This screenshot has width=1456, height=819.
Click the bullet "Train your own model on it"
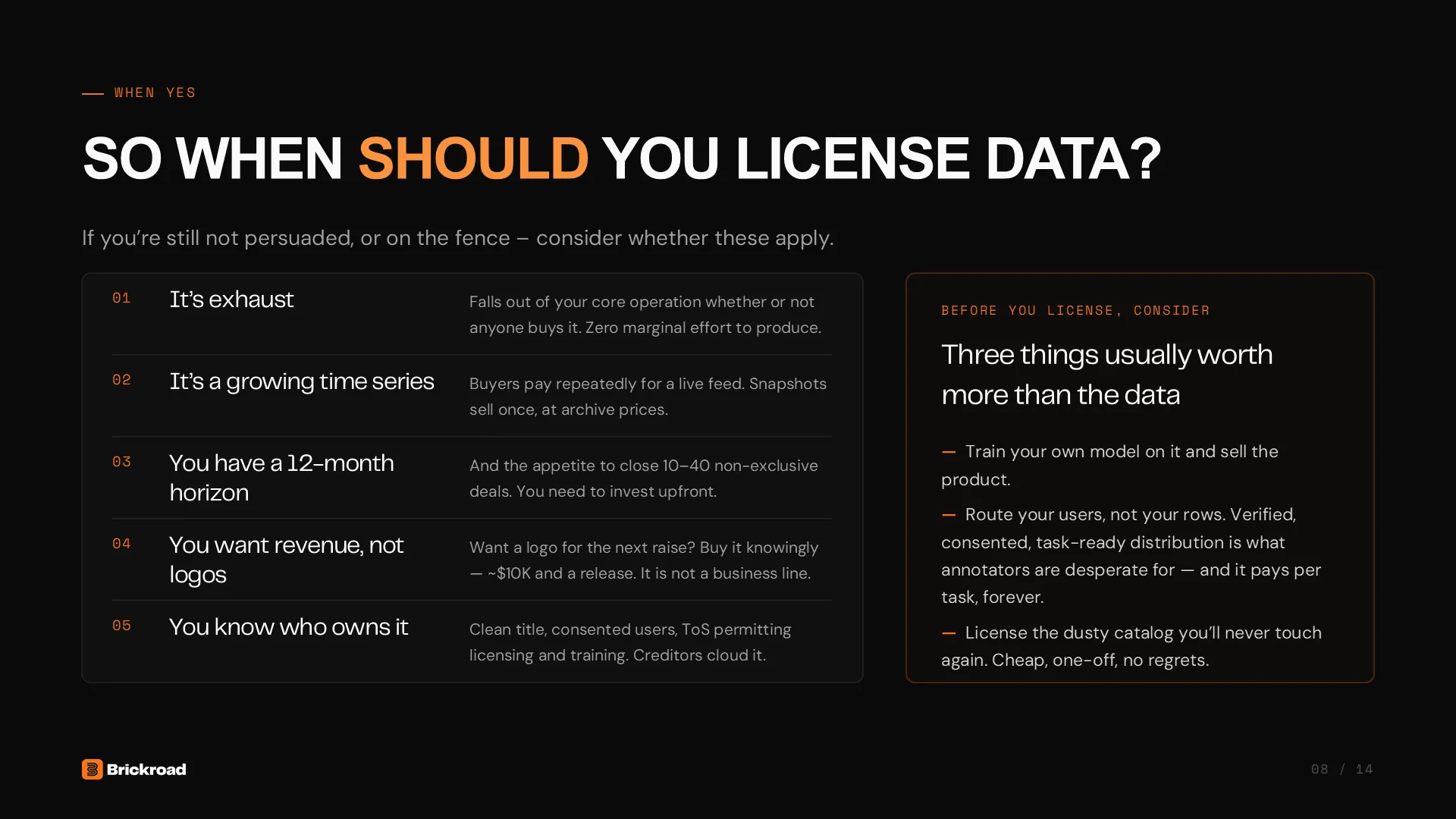(1110, 466)
